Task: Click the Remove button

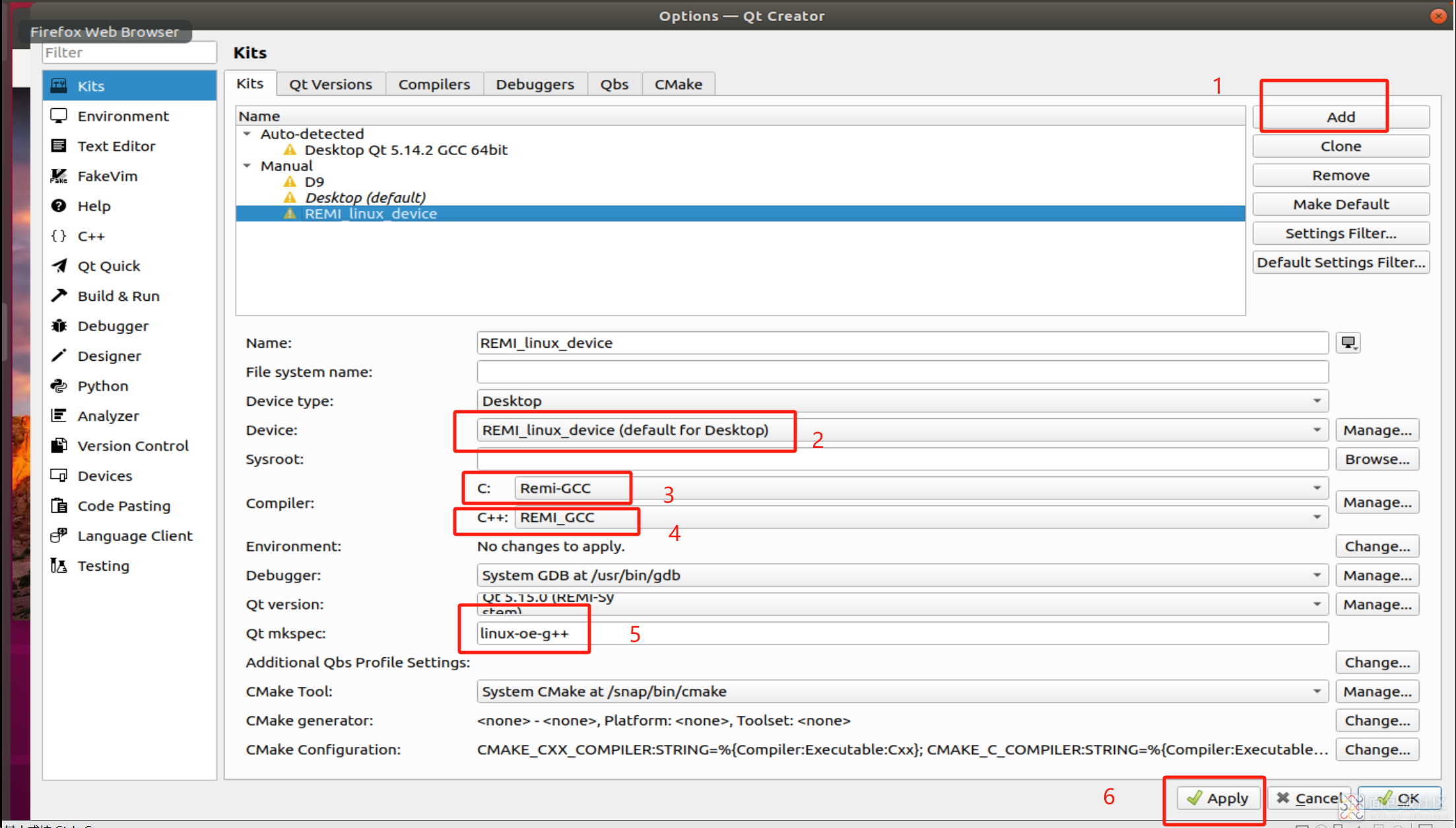Action: click(1341, 175)
